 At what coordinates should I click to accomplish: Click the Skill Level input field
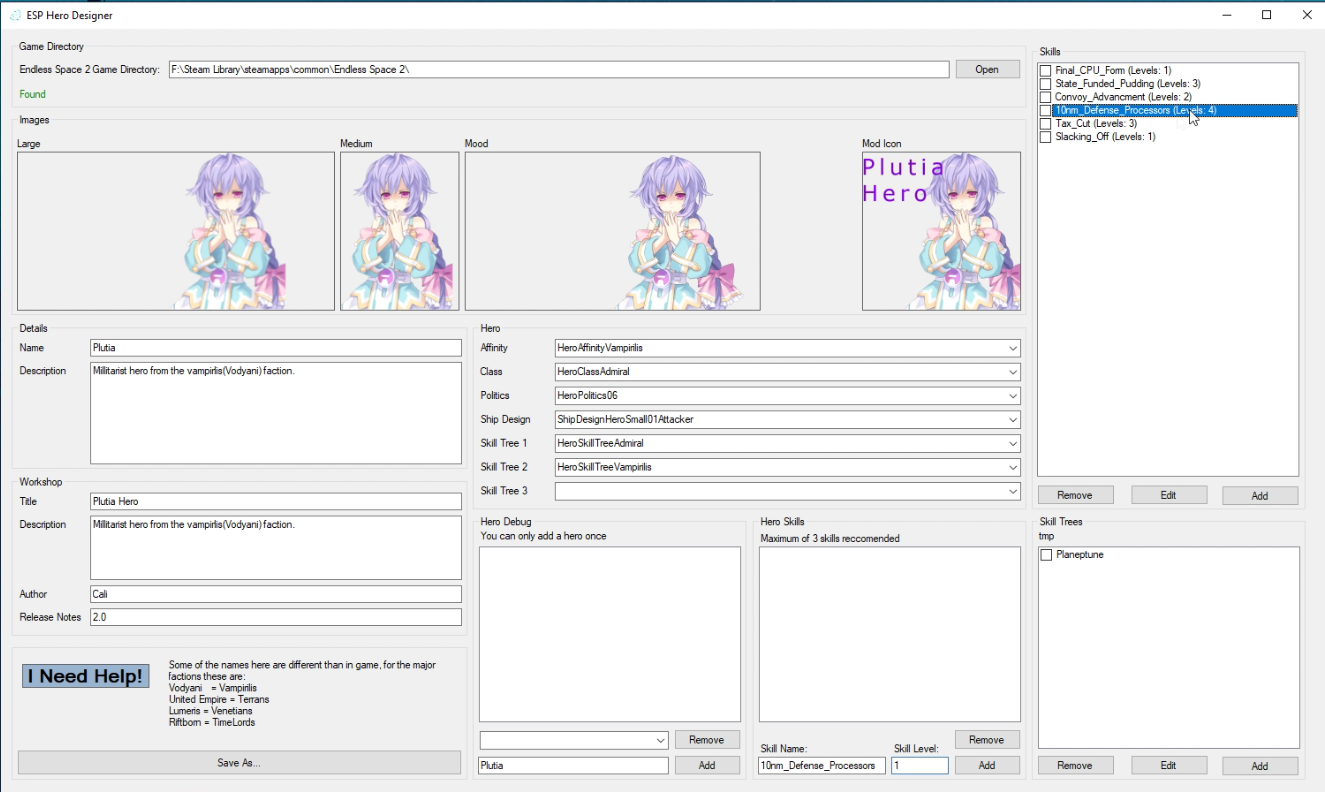pyautogui.click(x=919, y=765)
